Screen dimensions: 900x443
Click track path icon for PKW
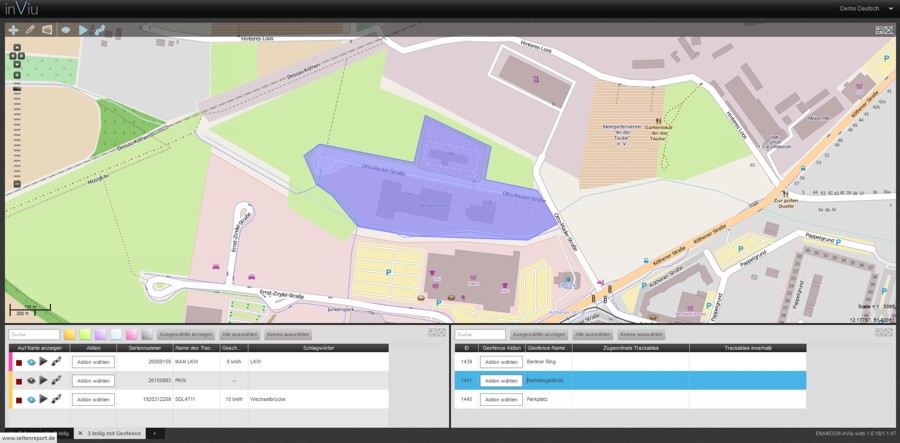click(x=56, y=380)
